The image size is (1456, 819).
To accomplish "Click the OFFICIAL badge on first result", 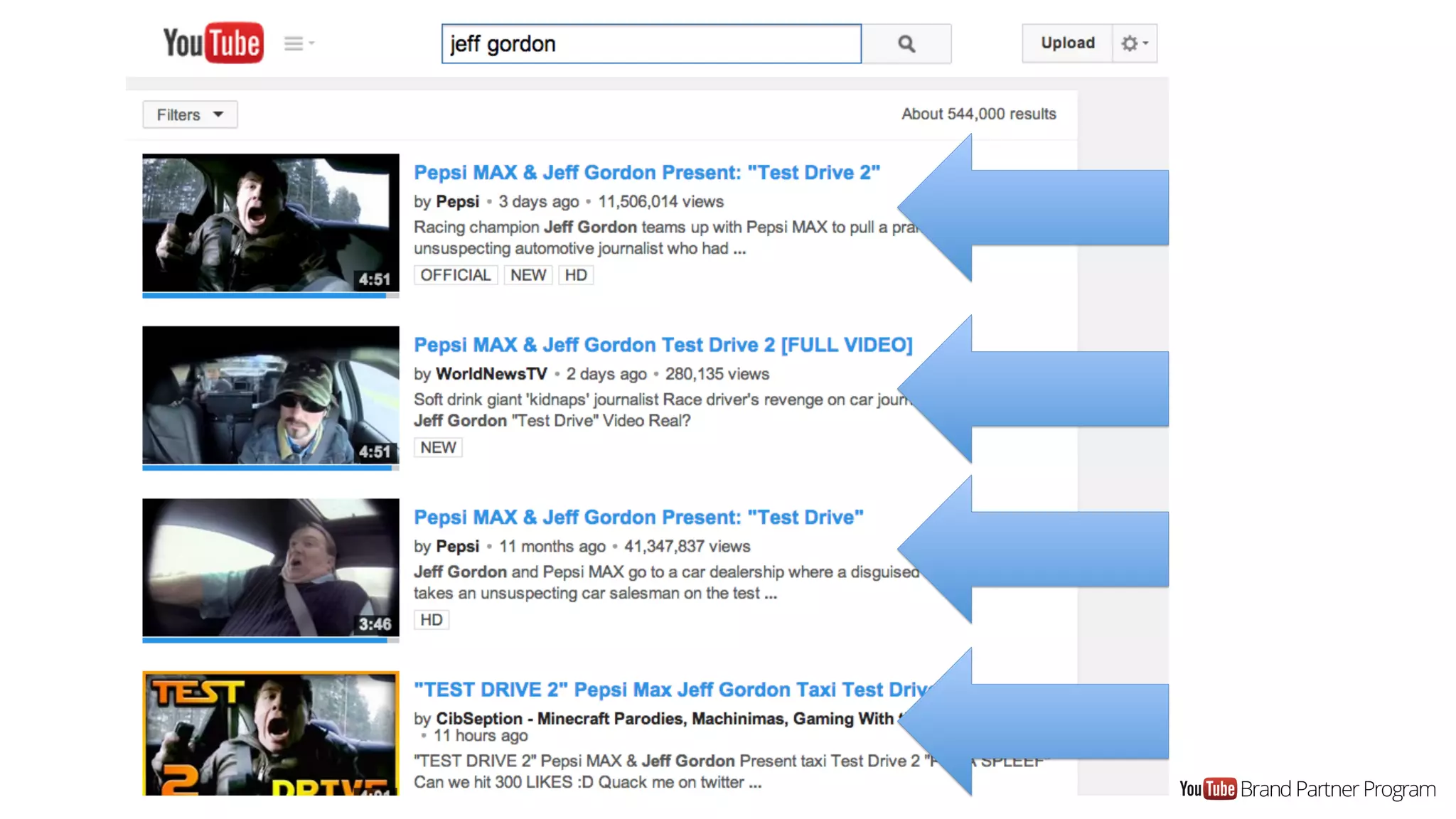I will [455, 275].
